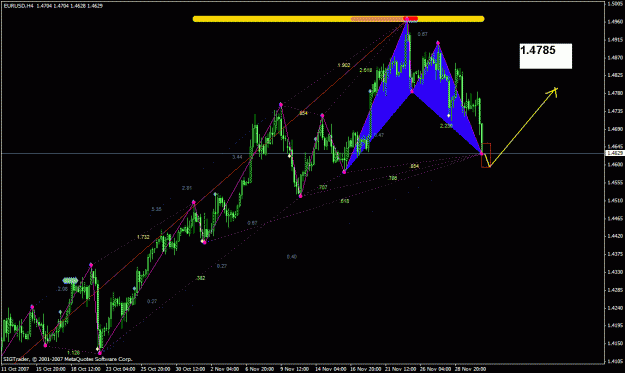This screenshot has width=625, height=373.
Task: Click the 1.4285 price axis value
Action: [615, 290]
